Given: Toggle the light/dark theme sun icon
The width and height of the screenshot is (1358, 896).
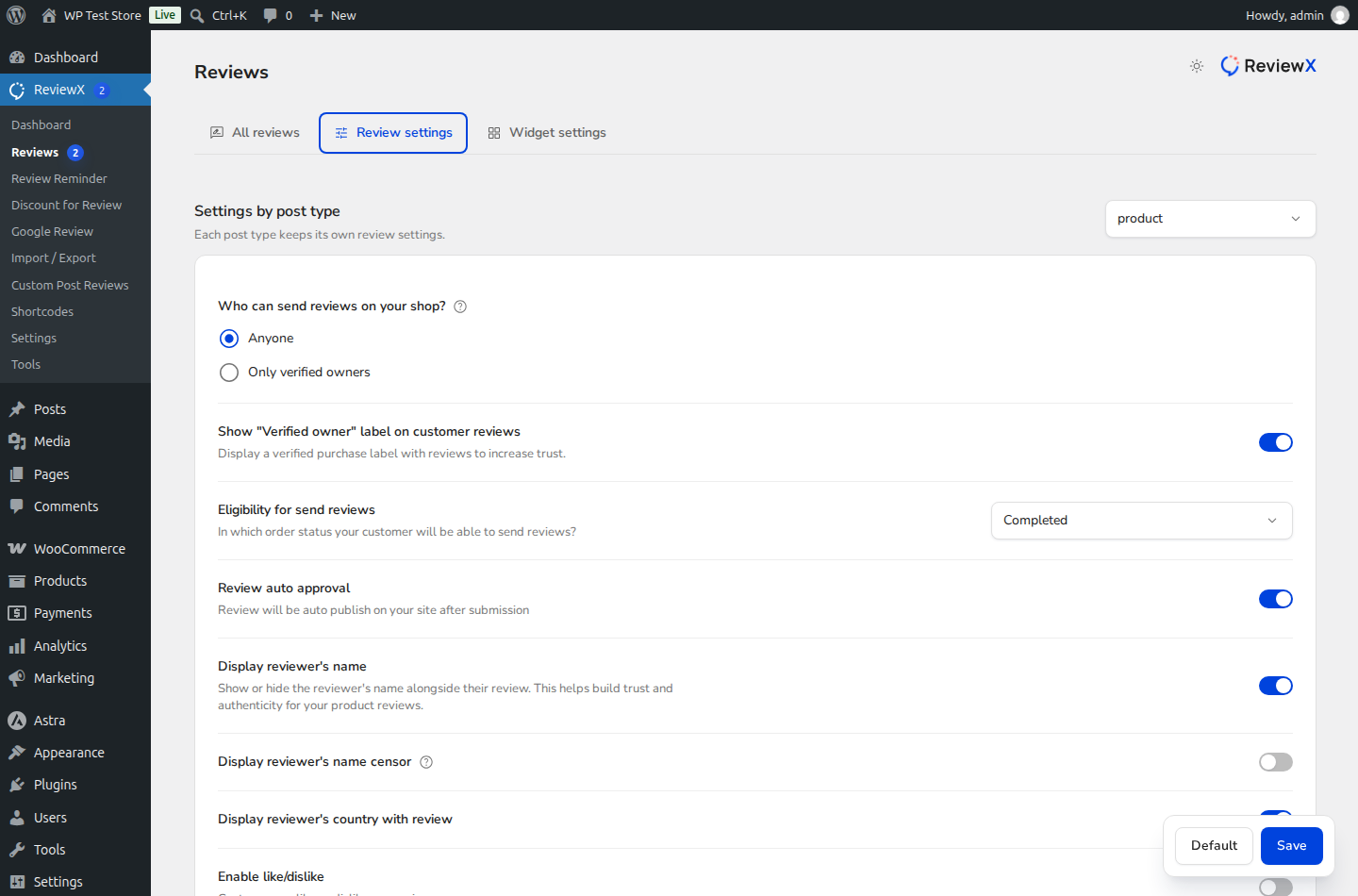Looking at the screenshot, I should [x=1197, y=66].
